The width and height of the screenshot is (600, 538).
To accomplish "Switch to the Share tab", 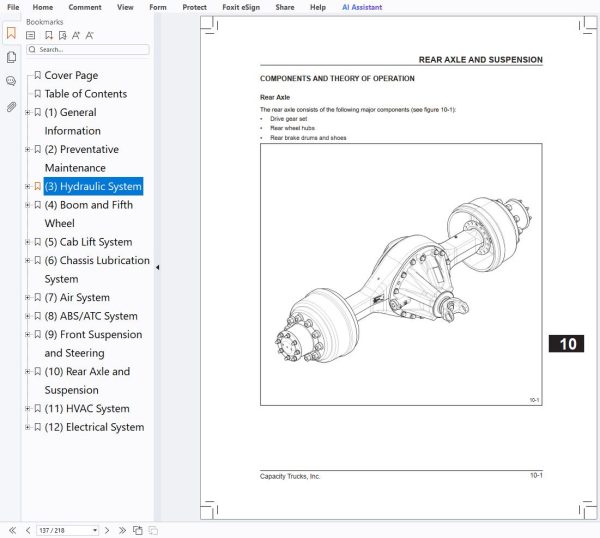I will pos(285,7).
